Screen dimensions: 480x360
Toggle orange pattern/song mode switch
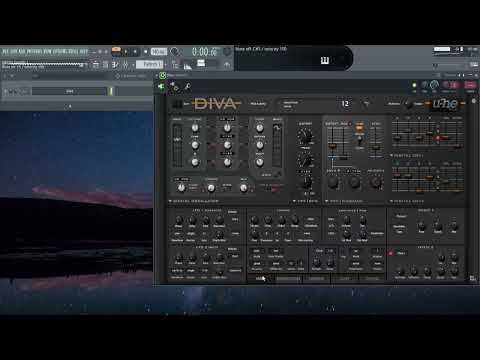(x=116, y=51)
